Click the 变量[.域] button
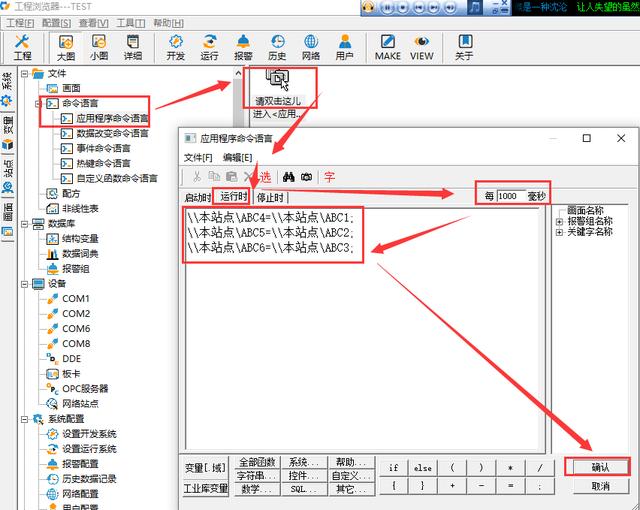The width and height of the screenshot is (640, 510). 205,468
